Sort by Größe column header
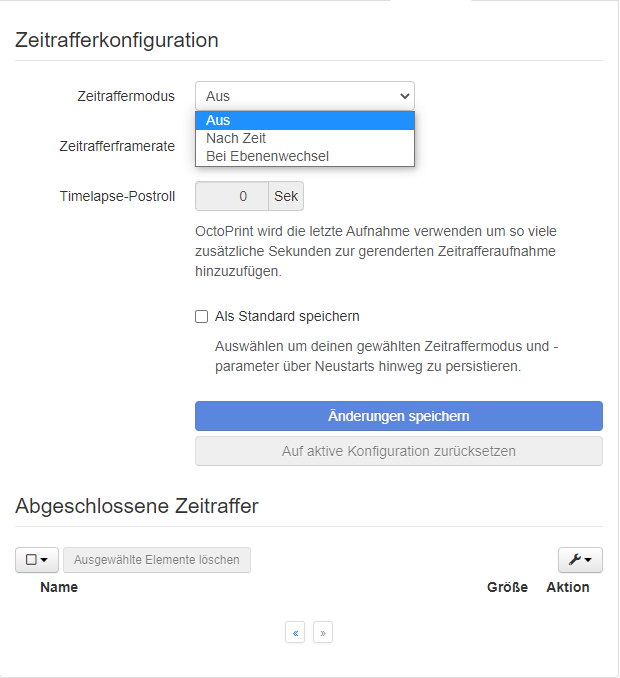 point(507,587)
